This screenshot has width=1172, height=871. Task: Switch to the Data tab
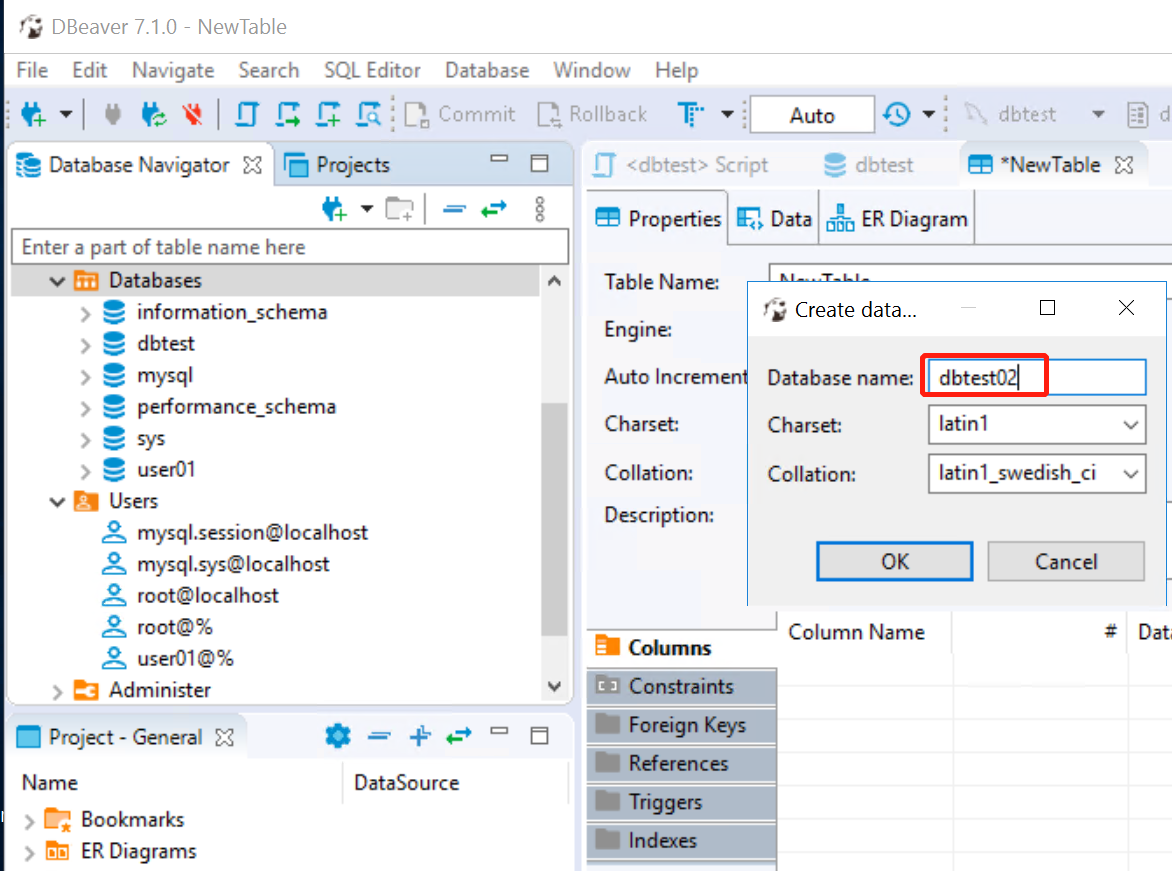[x=774, y=217]
